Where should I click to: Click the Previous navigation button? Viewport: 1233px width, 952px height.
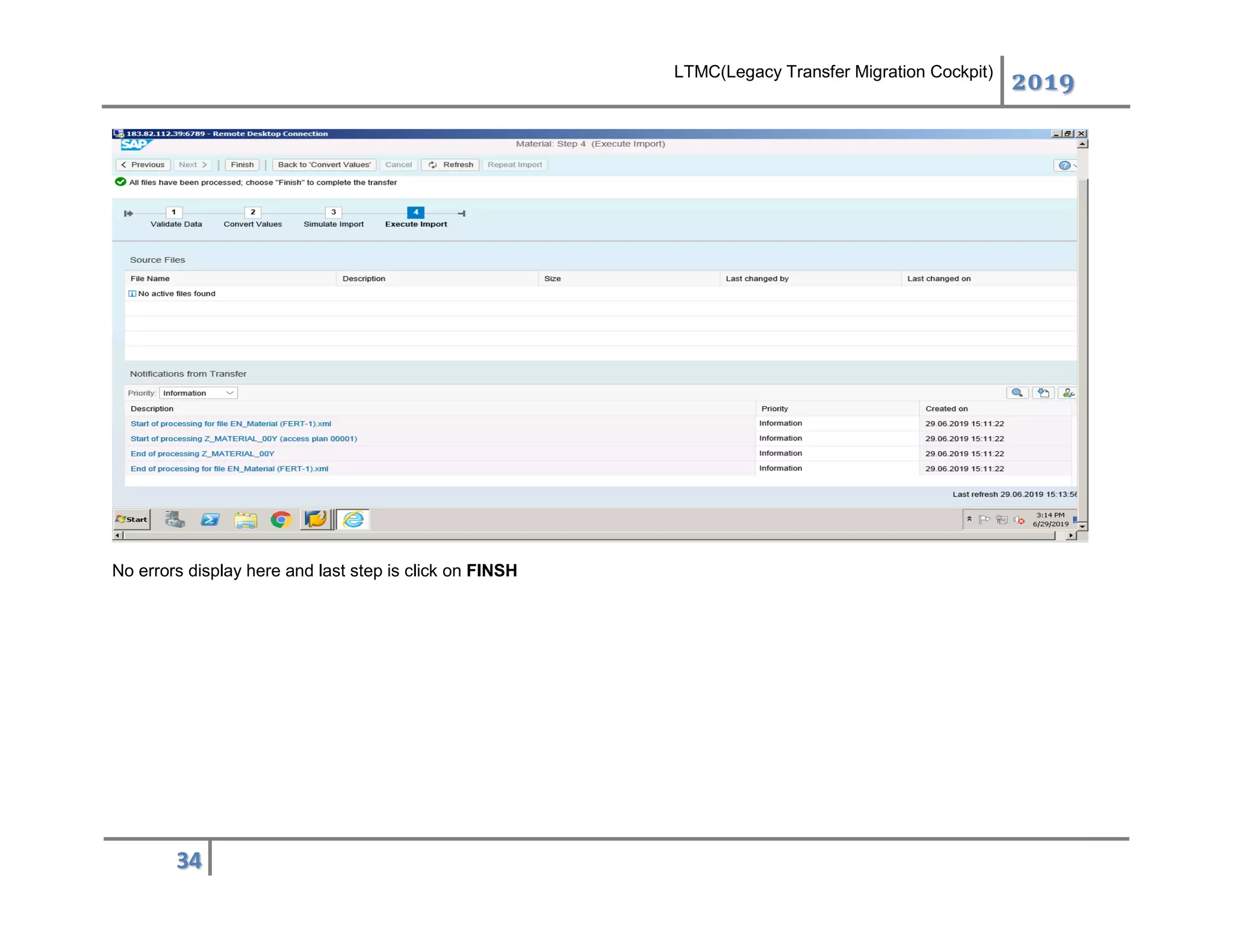point(143,165)
